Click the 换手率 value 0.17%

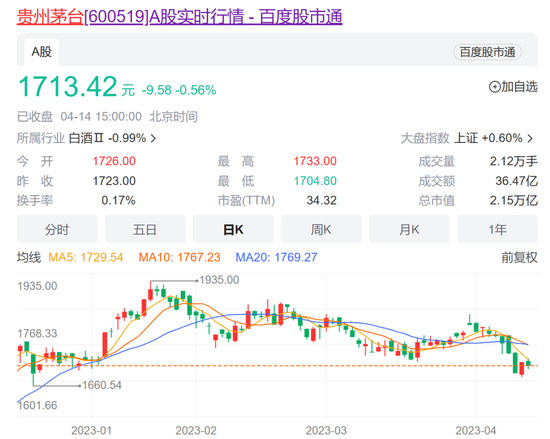click(118, 200)
